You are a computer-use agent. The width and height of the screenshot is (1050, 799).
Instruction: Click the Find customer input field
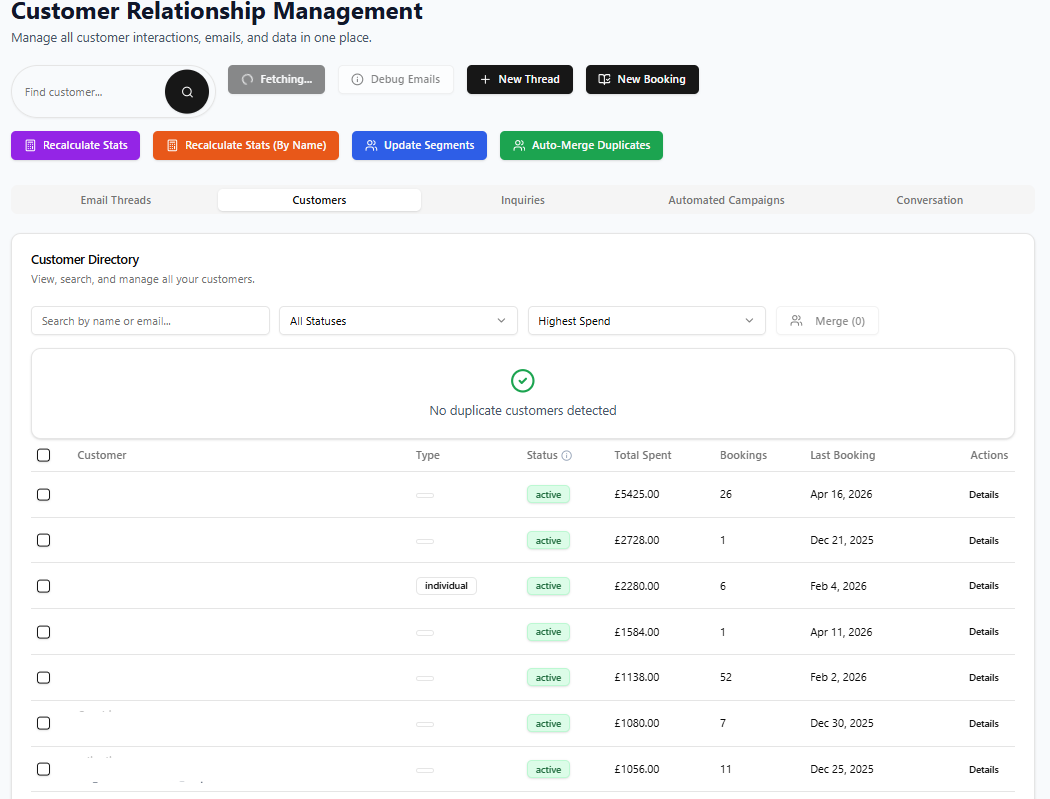pos(90,92)
